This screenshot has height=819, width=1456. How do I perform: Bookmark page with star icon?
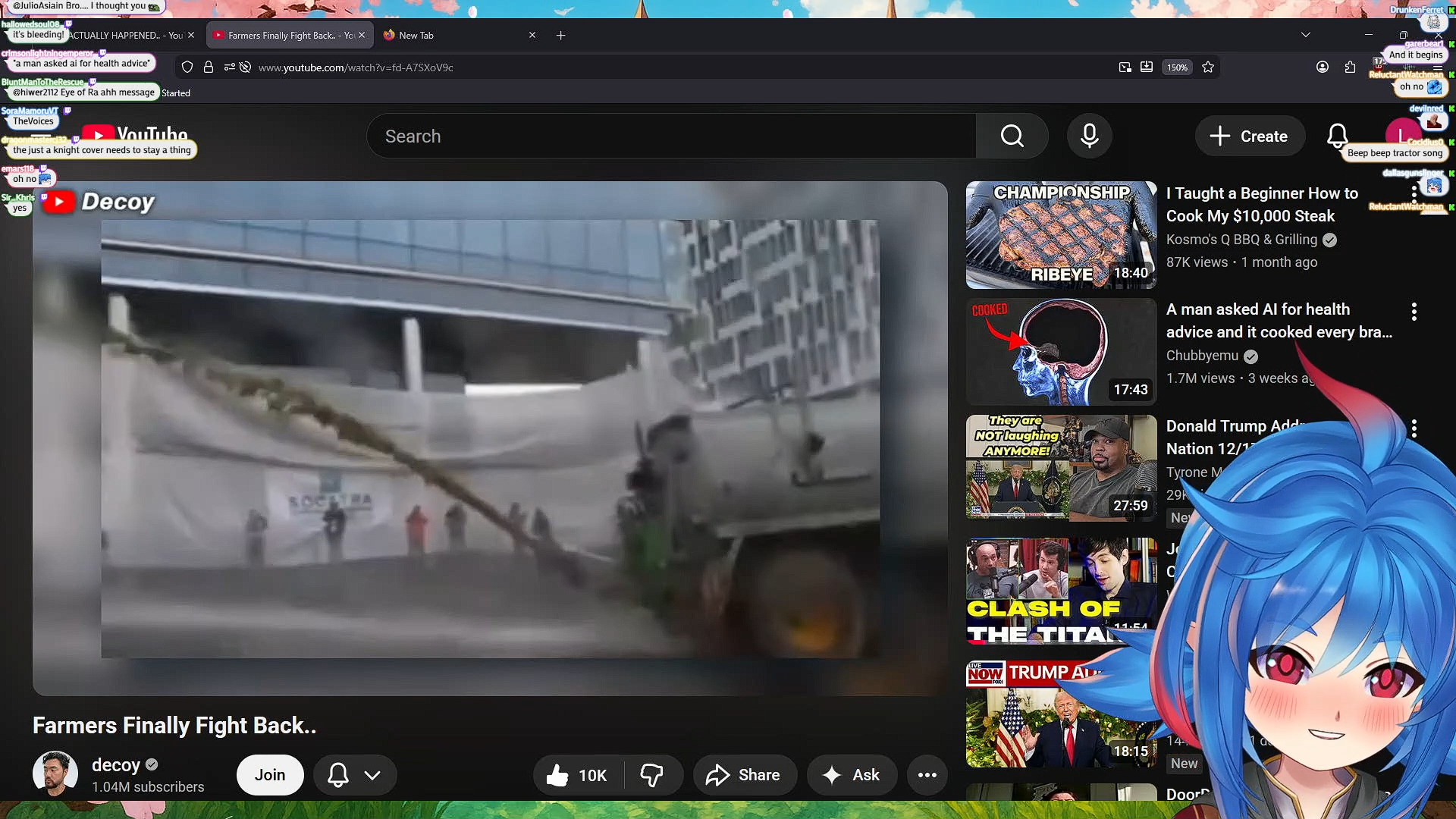click(1208, 67)
